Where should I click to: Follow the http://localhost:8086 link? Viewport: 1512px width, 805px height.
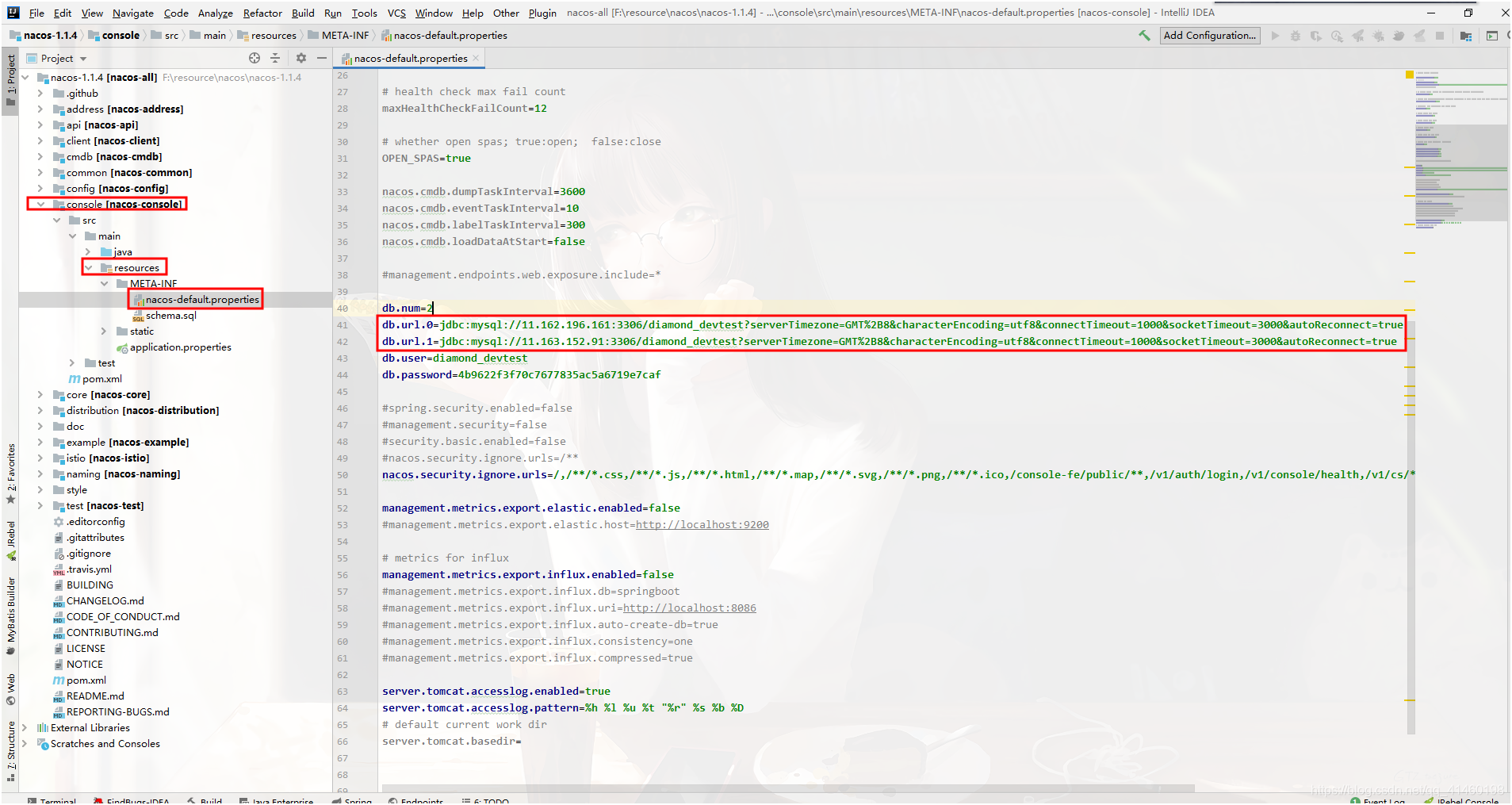pyautogui.click(x=690, y=608)
